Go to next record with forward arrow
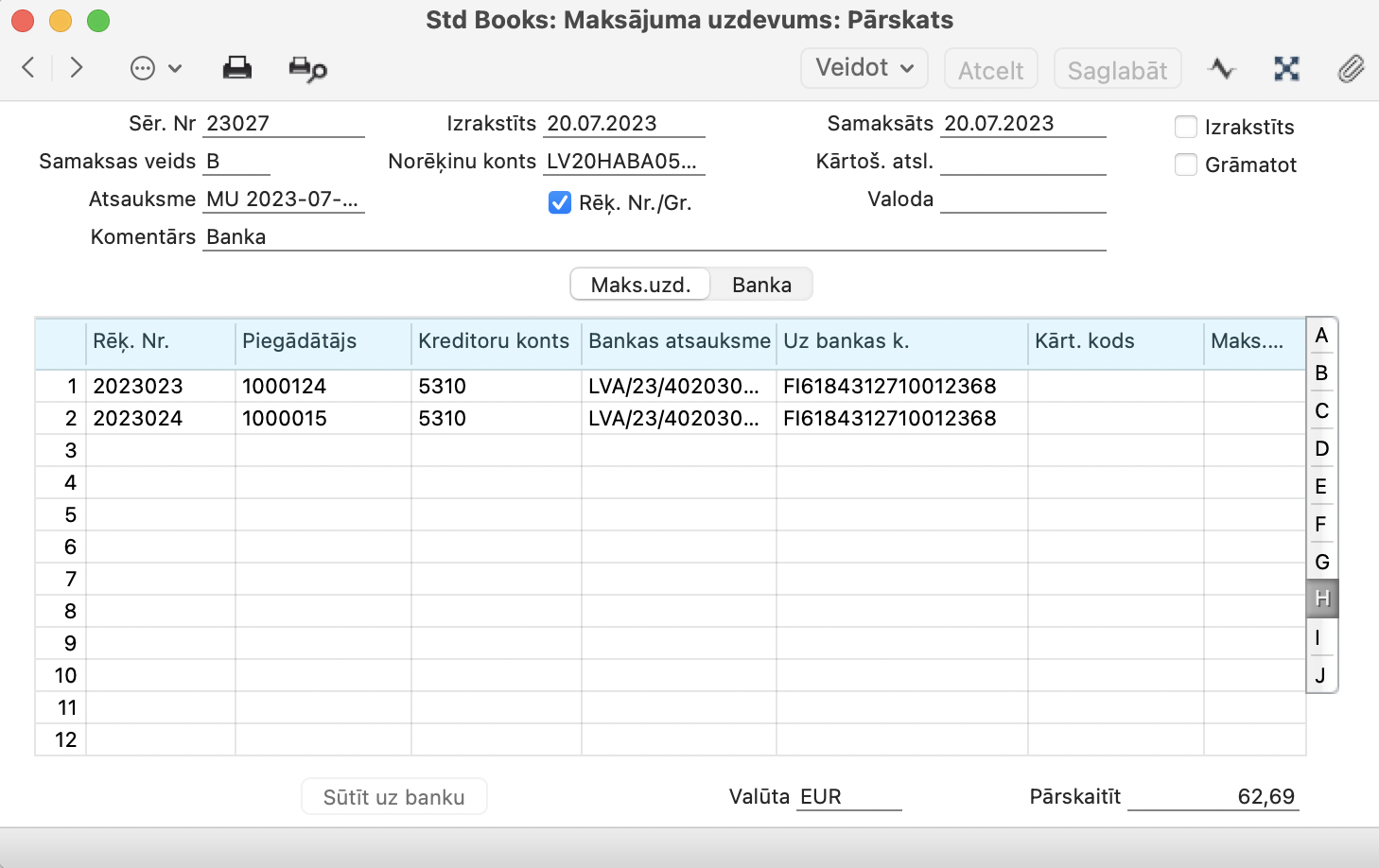The image size is (1379, 868). 77,67
